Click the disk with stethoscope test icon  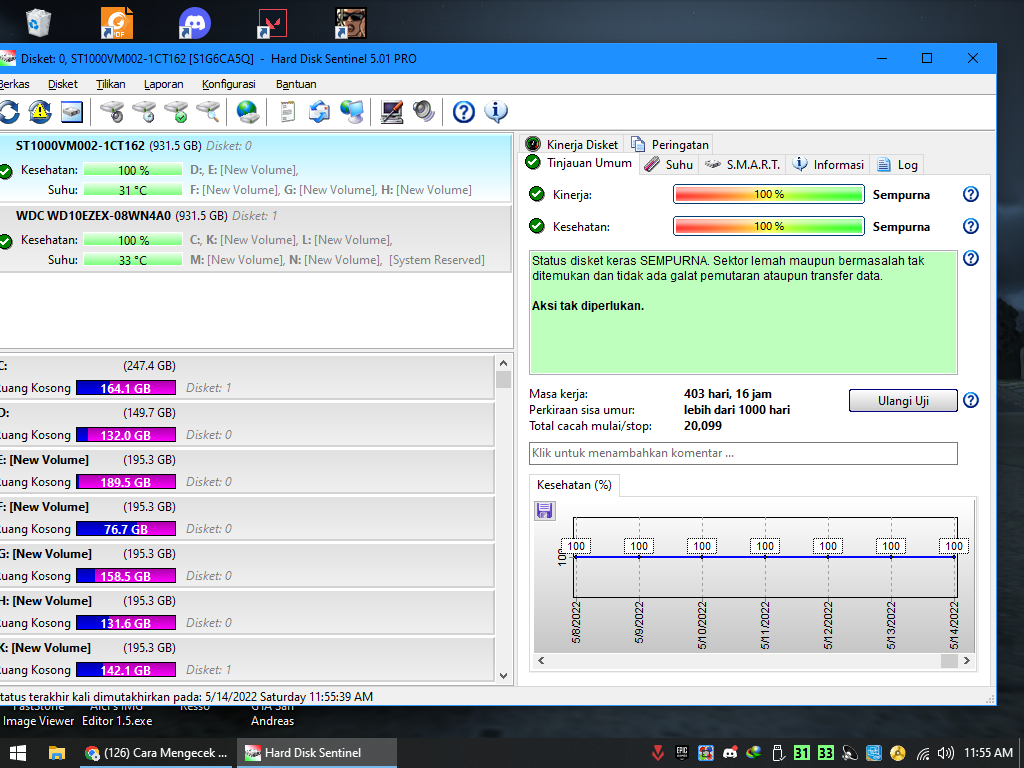(x=113, y=112)
